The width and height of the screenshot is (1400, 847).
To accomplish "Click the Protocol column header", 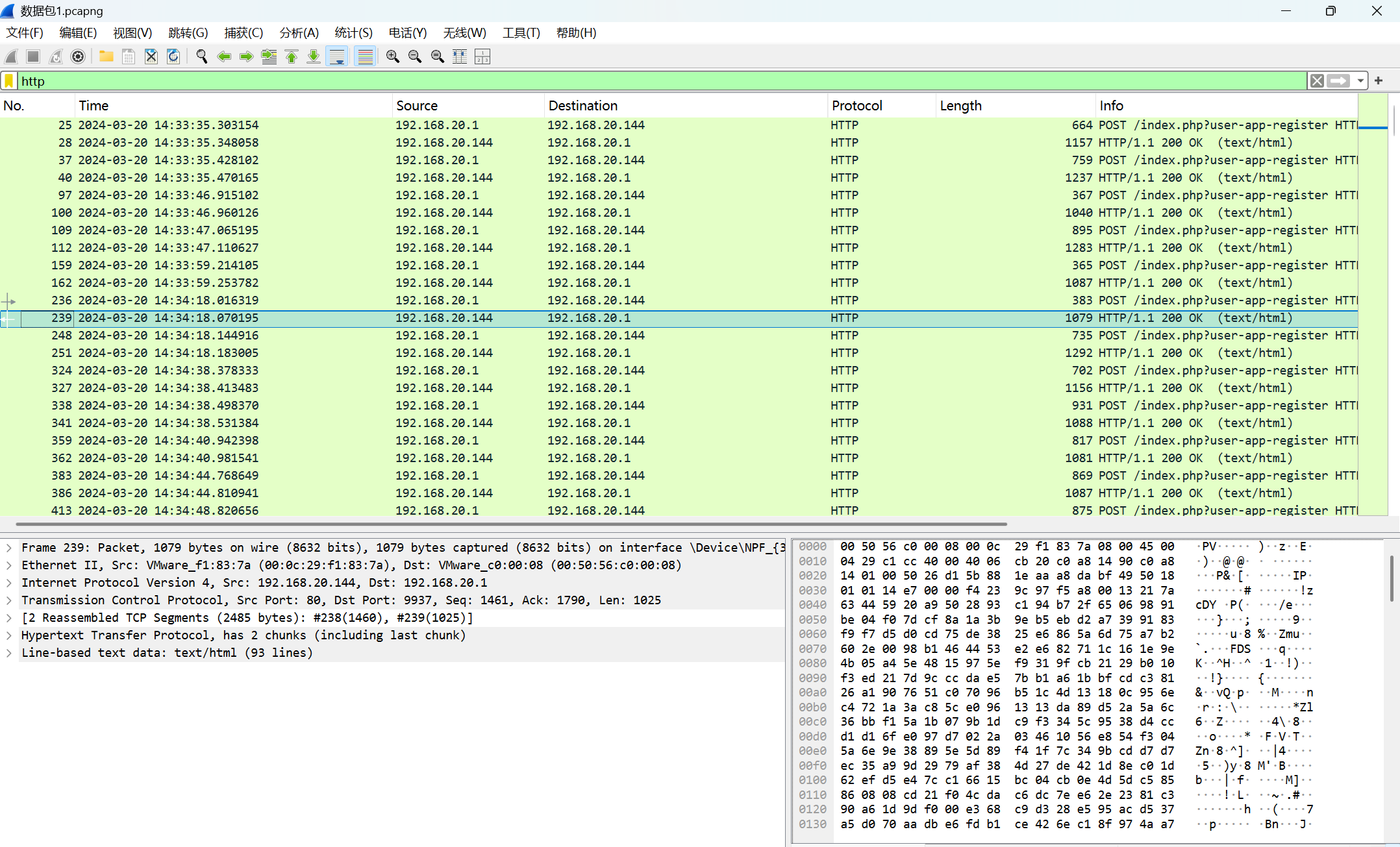I will (856, 106).
